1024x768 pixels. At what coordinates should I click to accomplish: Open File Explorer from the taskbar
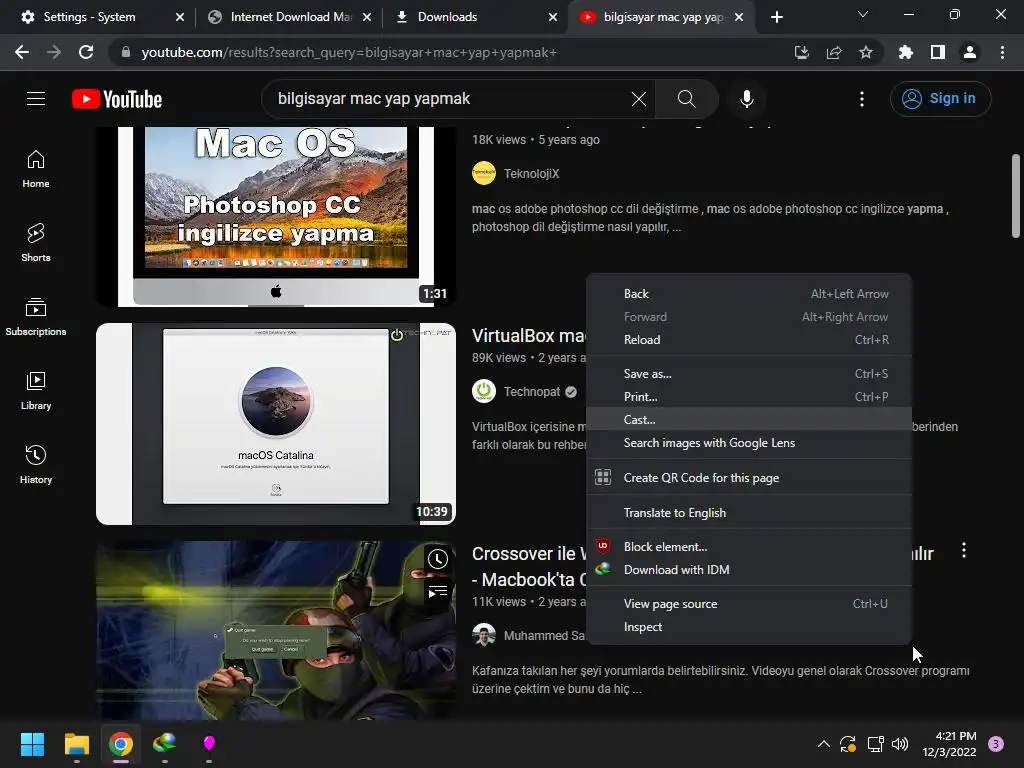76,744
